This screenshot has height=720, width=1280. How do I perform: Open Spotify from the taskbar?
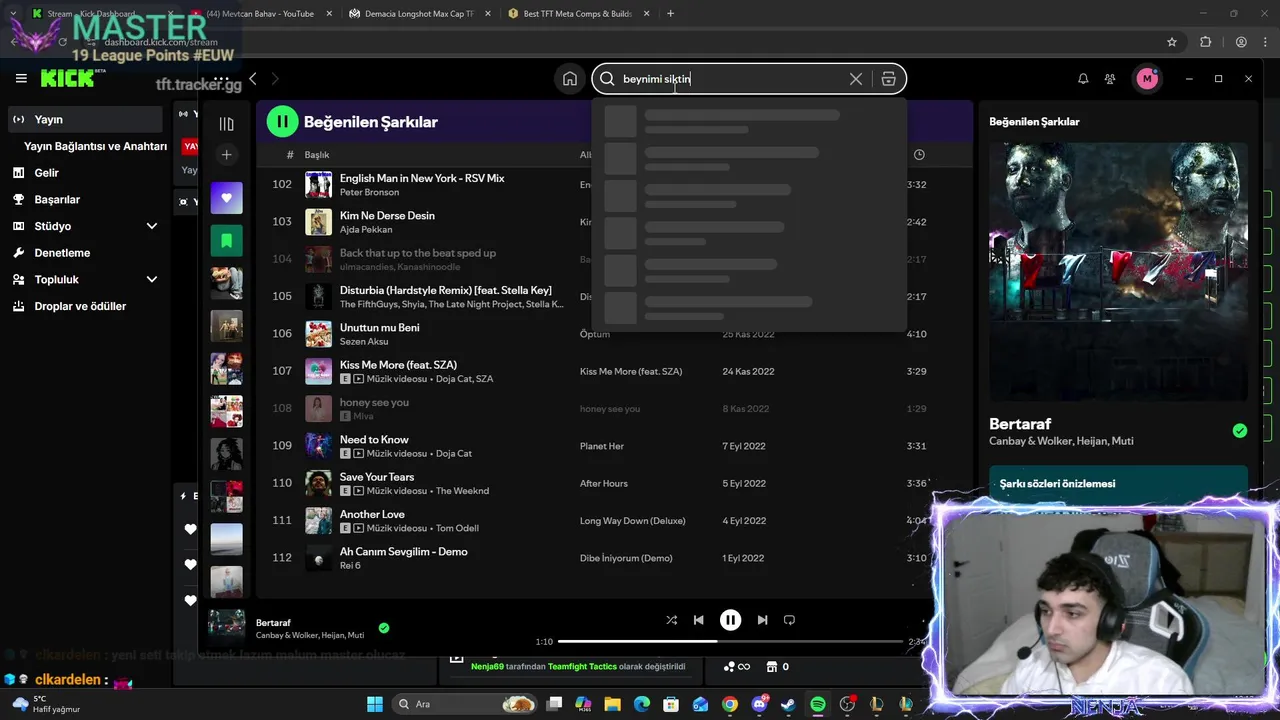[817, 704]
